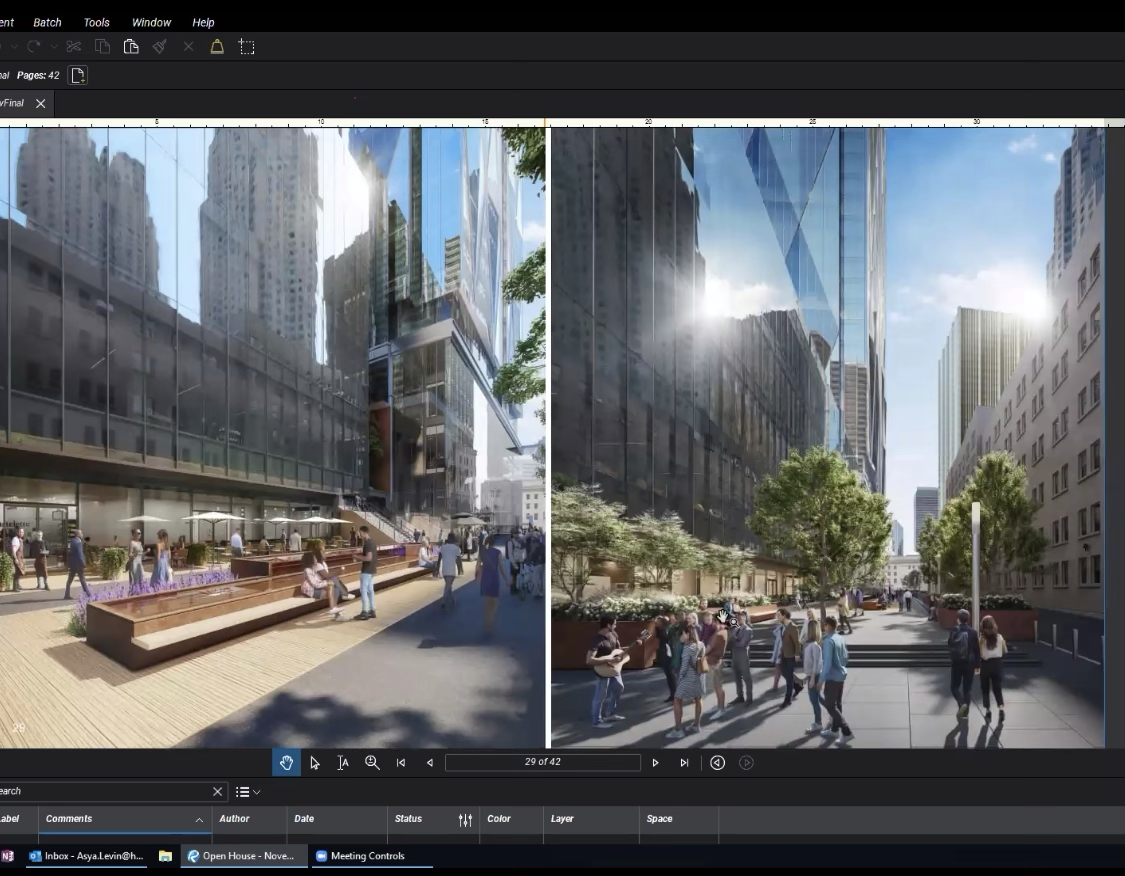This screenshot has width=1125, height=876.
Task: Choose the Select Text tool
Action: tap(343, 763)
